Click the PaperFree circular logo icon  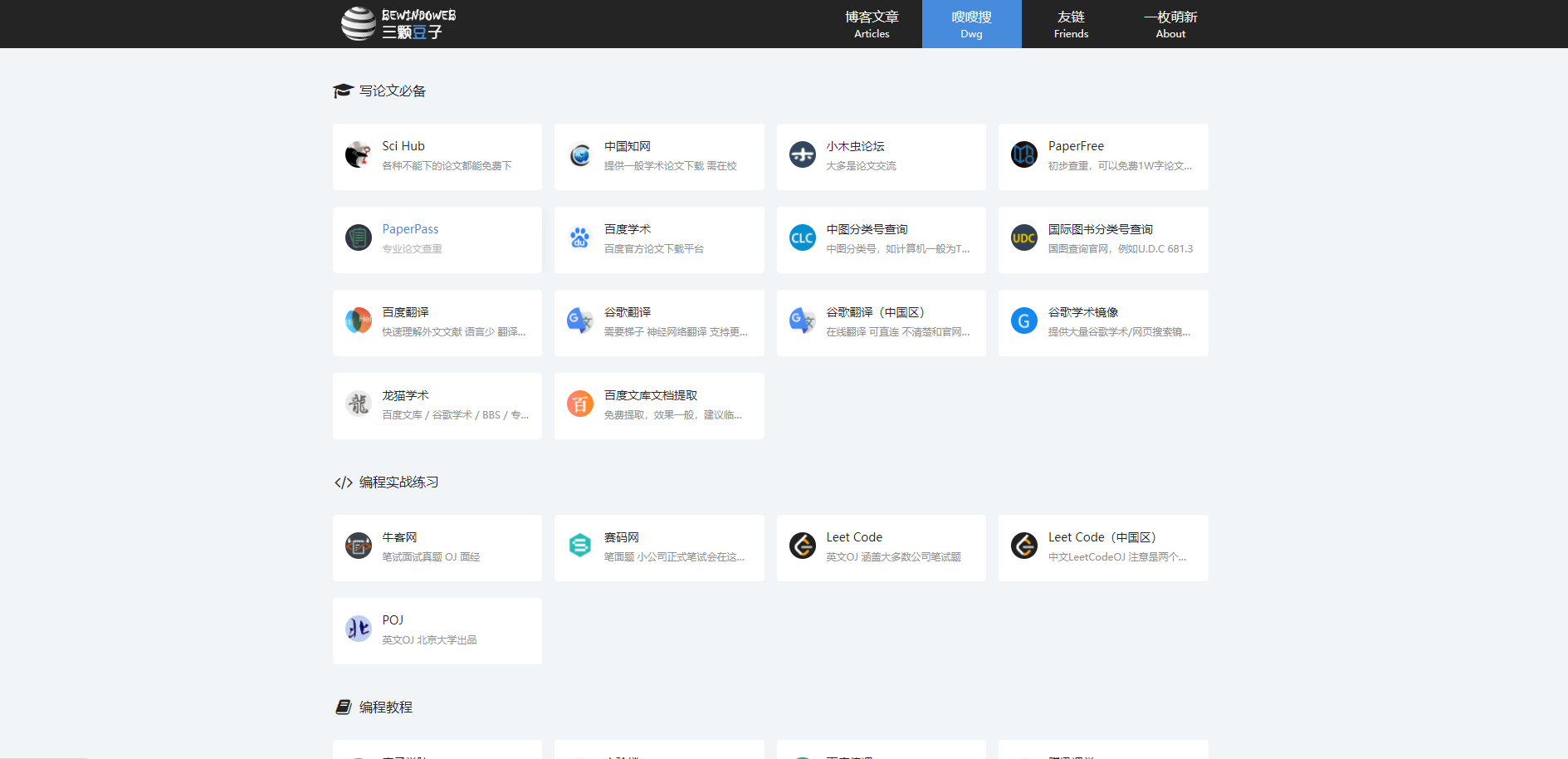1024,154
